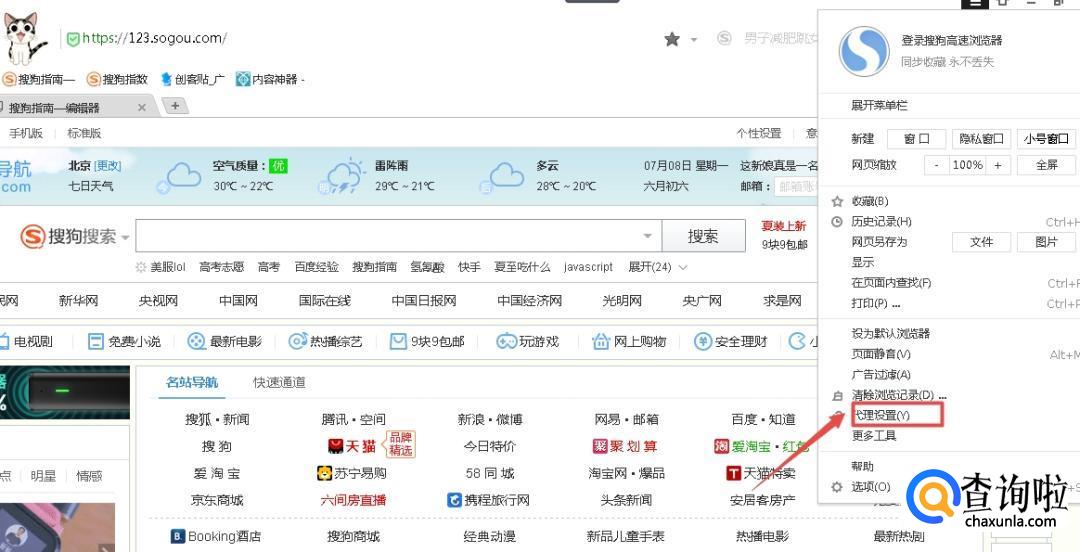The height and width of the screenshot is (552, 1080).
Task: Save page as 图片
Action: click(1046, 242)
